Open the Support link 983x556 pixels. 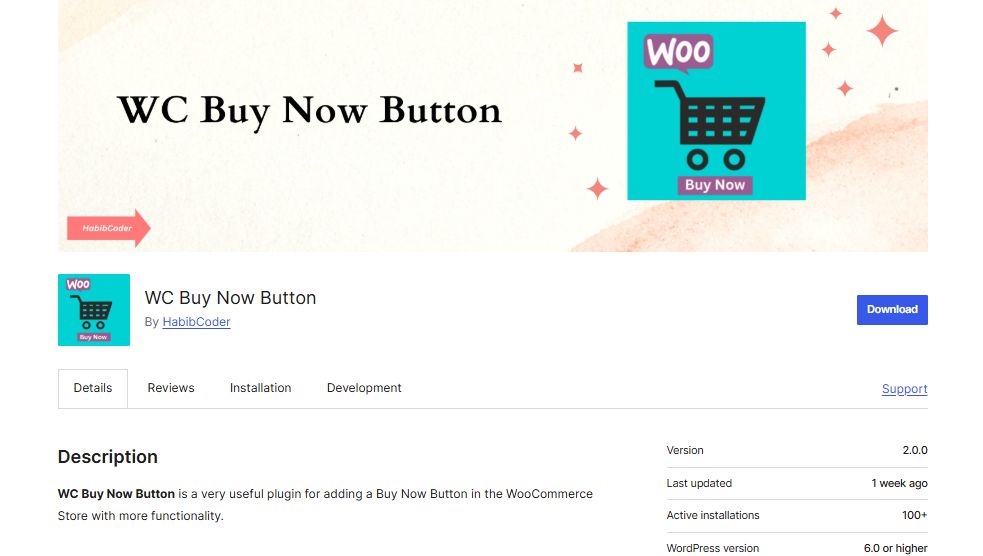point(905,389)
